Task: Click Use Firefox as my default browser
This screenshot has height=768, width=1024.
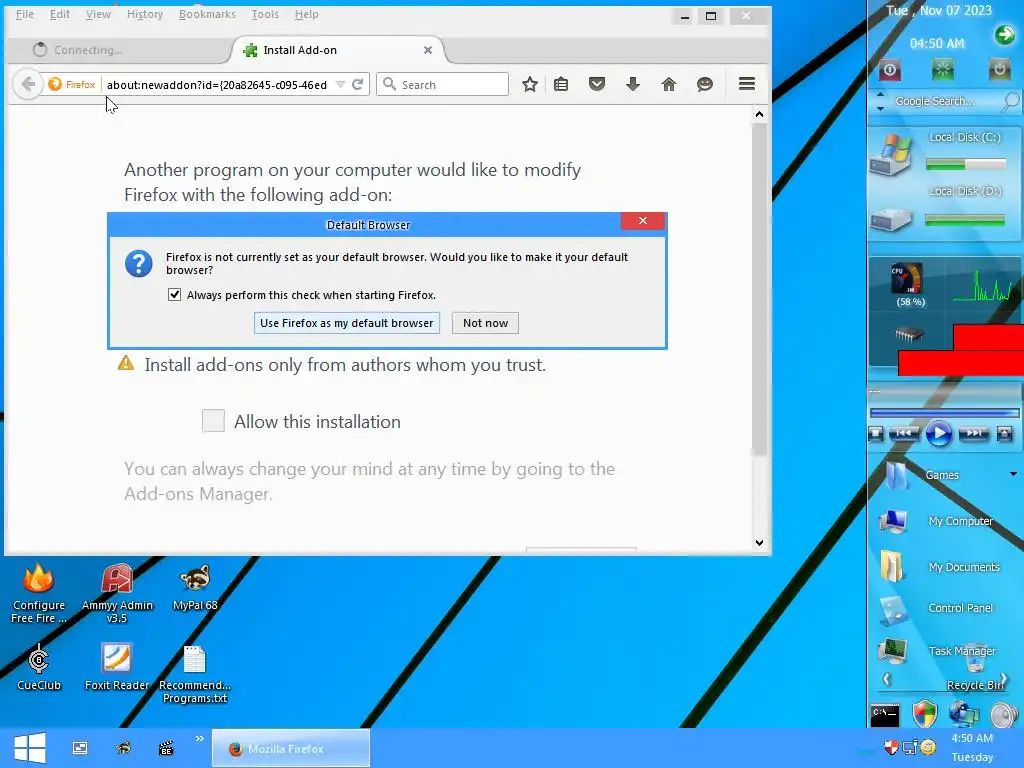Action: (x=347, y=323)
